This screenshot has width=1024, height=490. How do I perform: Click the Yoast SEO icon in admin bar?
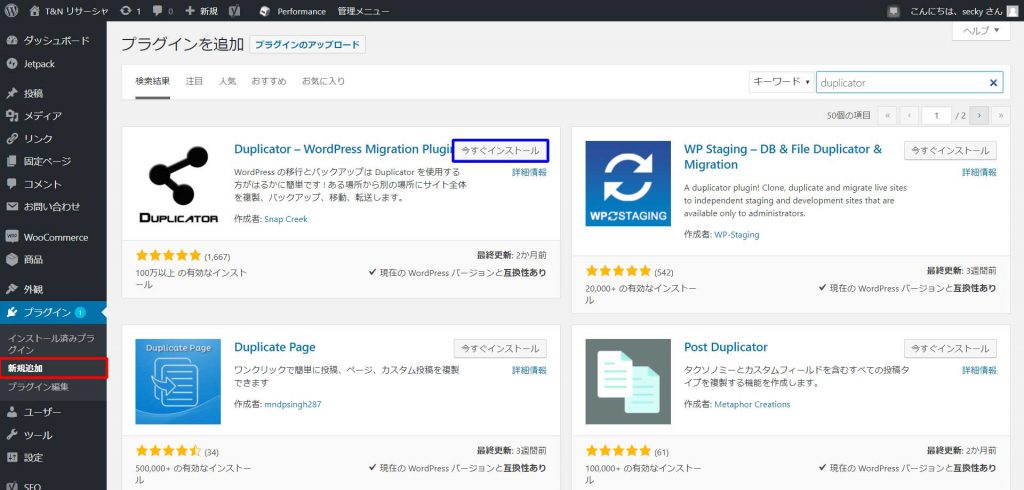click(234, 11)
